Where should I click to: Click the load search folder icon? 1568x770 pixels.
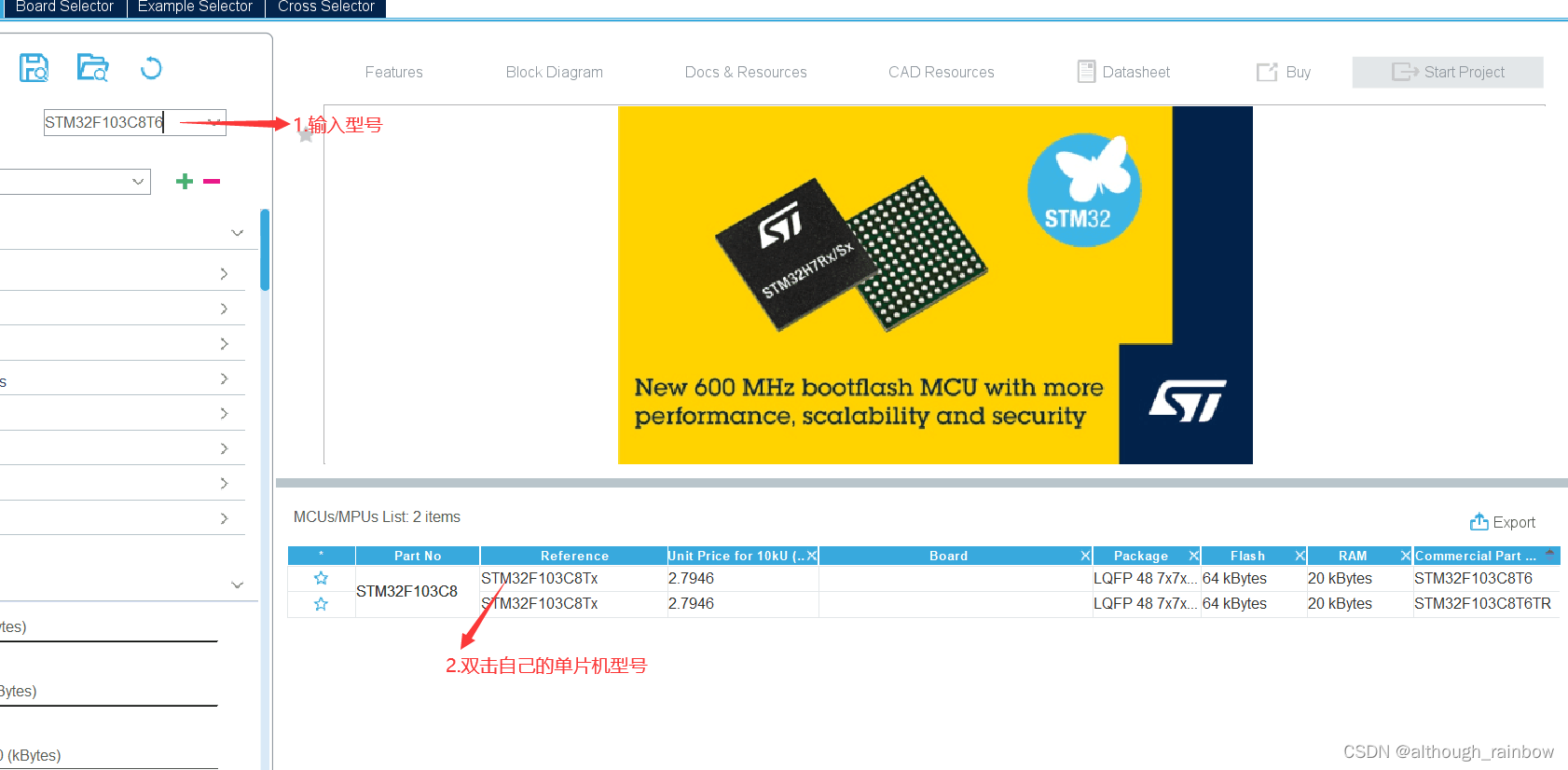pos(92,68)
